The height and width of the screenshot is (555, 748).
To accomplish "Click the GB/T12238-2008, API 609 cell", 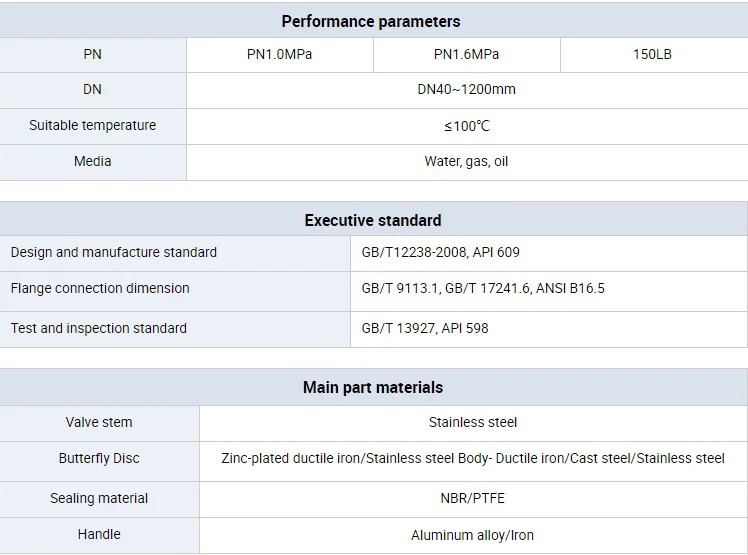I will click(x=441, y=252).
